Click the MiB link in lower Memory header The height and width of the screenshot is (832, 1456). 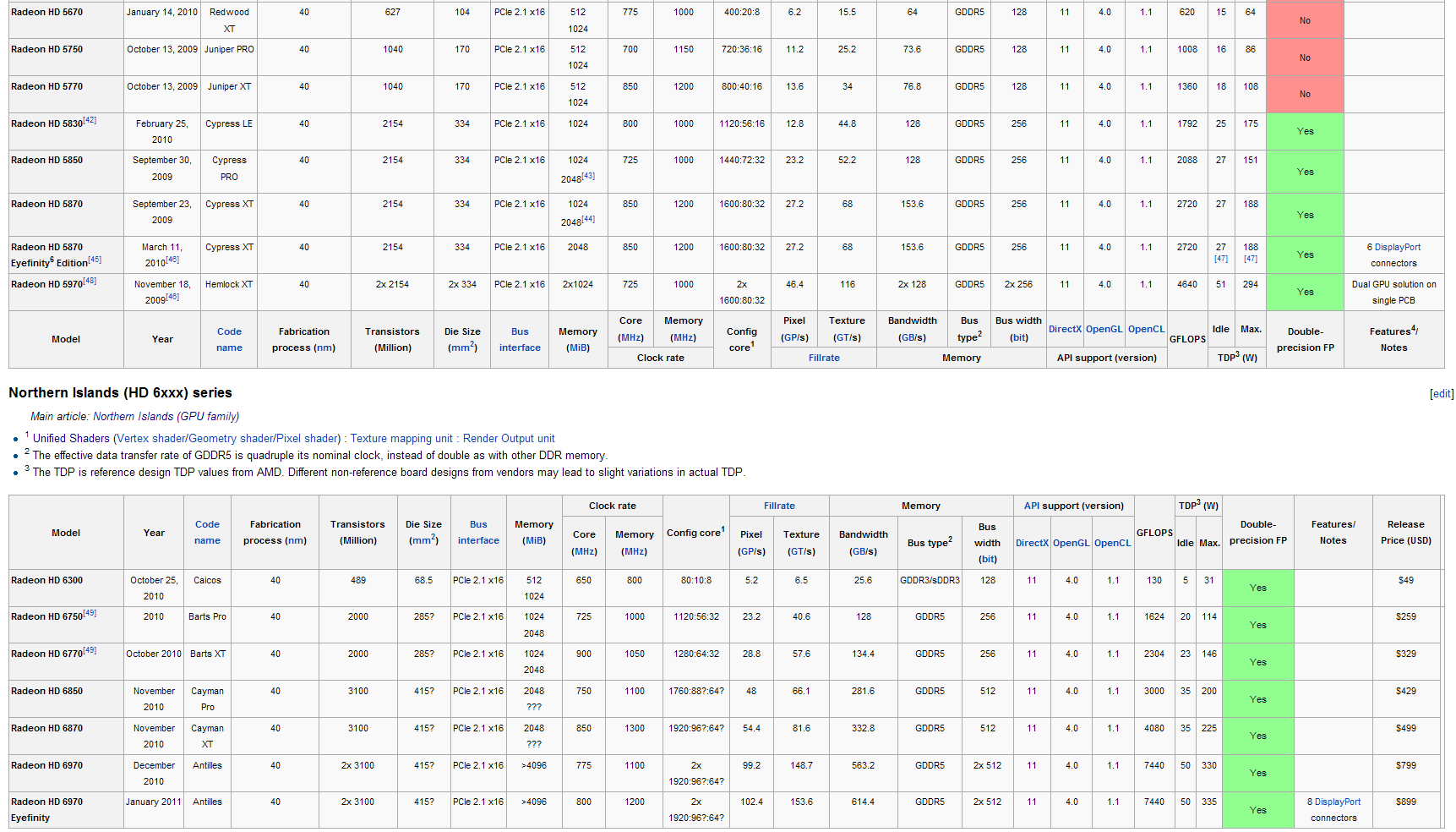click(534, 540)
